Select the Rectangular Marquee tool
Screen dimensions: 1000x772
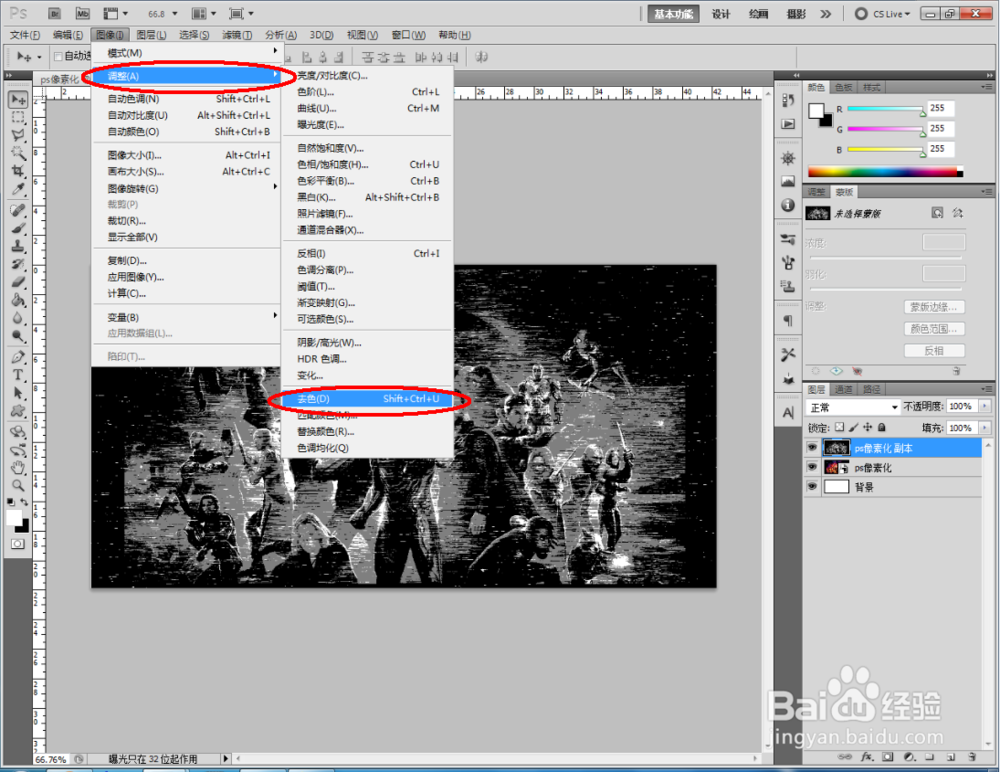point(18,117)
